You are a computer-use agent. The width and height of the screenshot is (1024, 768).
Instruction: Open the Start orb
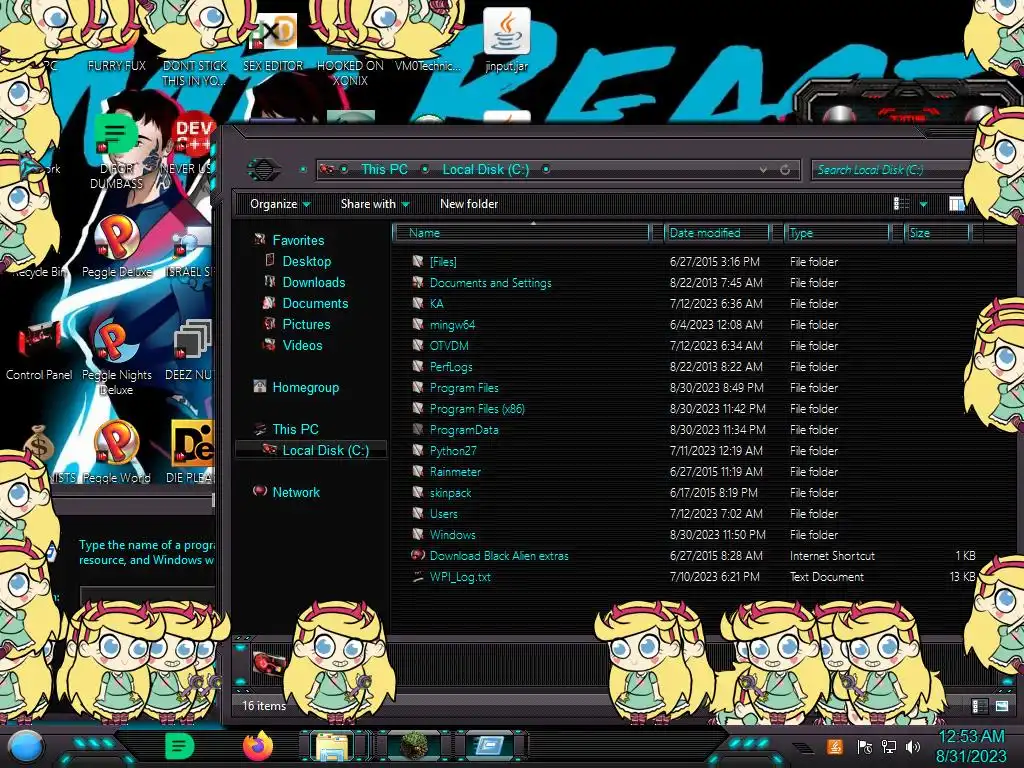25,748
